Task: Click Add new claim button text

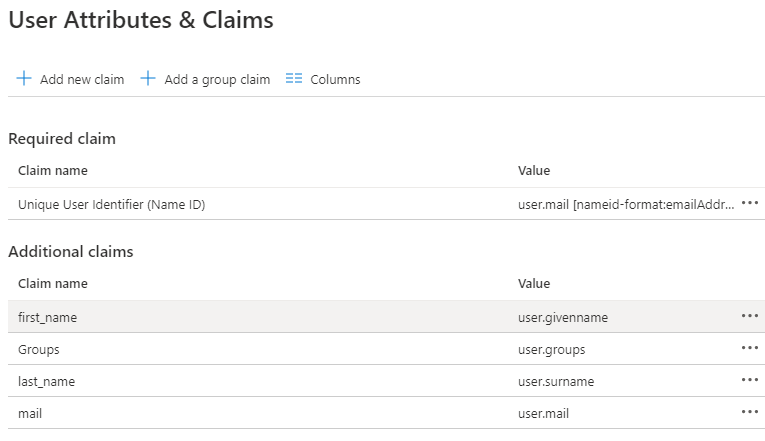Action: (x=82, y=80)
